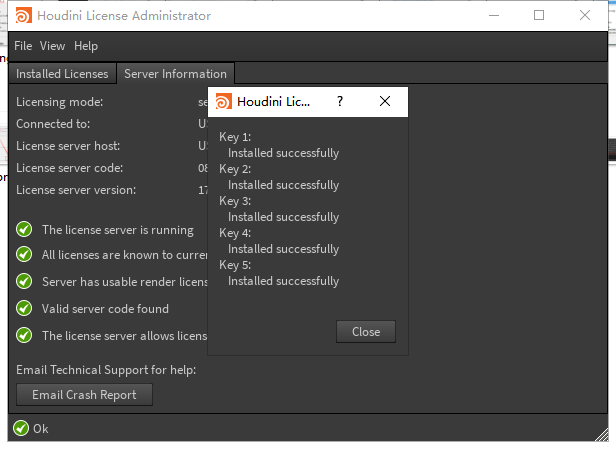The width and height of the screenshot is (616, 449).
Task: Click the Houdini logo in the dialog title bar
Action: click(224, 102)
